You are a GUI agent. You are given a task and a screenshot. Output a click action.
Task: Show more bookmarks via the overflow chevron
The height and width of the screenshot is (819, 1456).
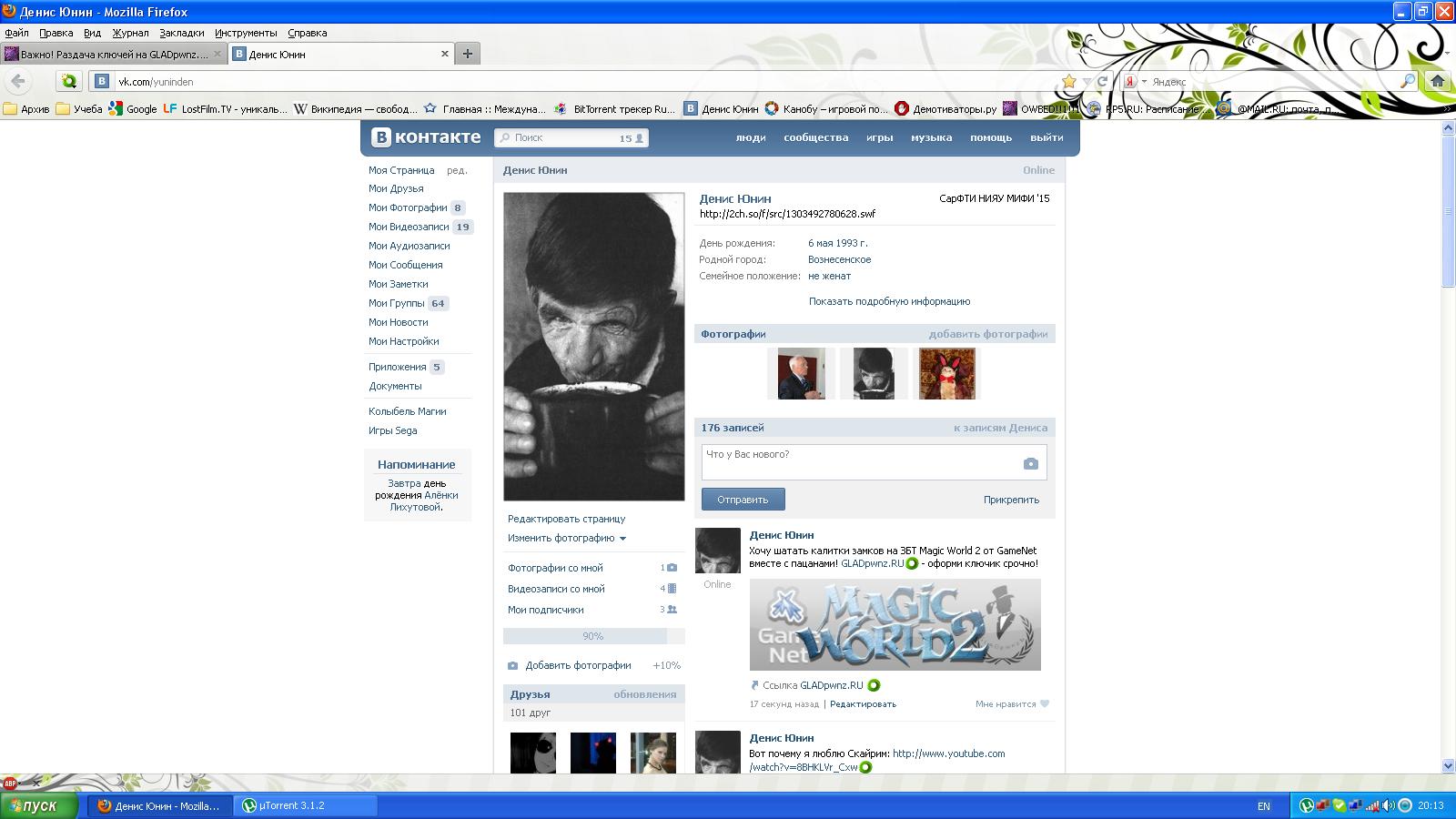coord(1448,109)
